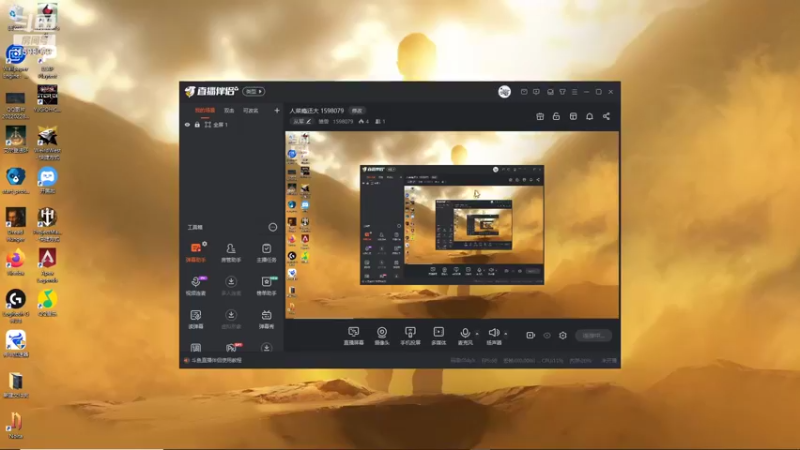Edit the category tag with pencil icon

(x=302, y=121)
